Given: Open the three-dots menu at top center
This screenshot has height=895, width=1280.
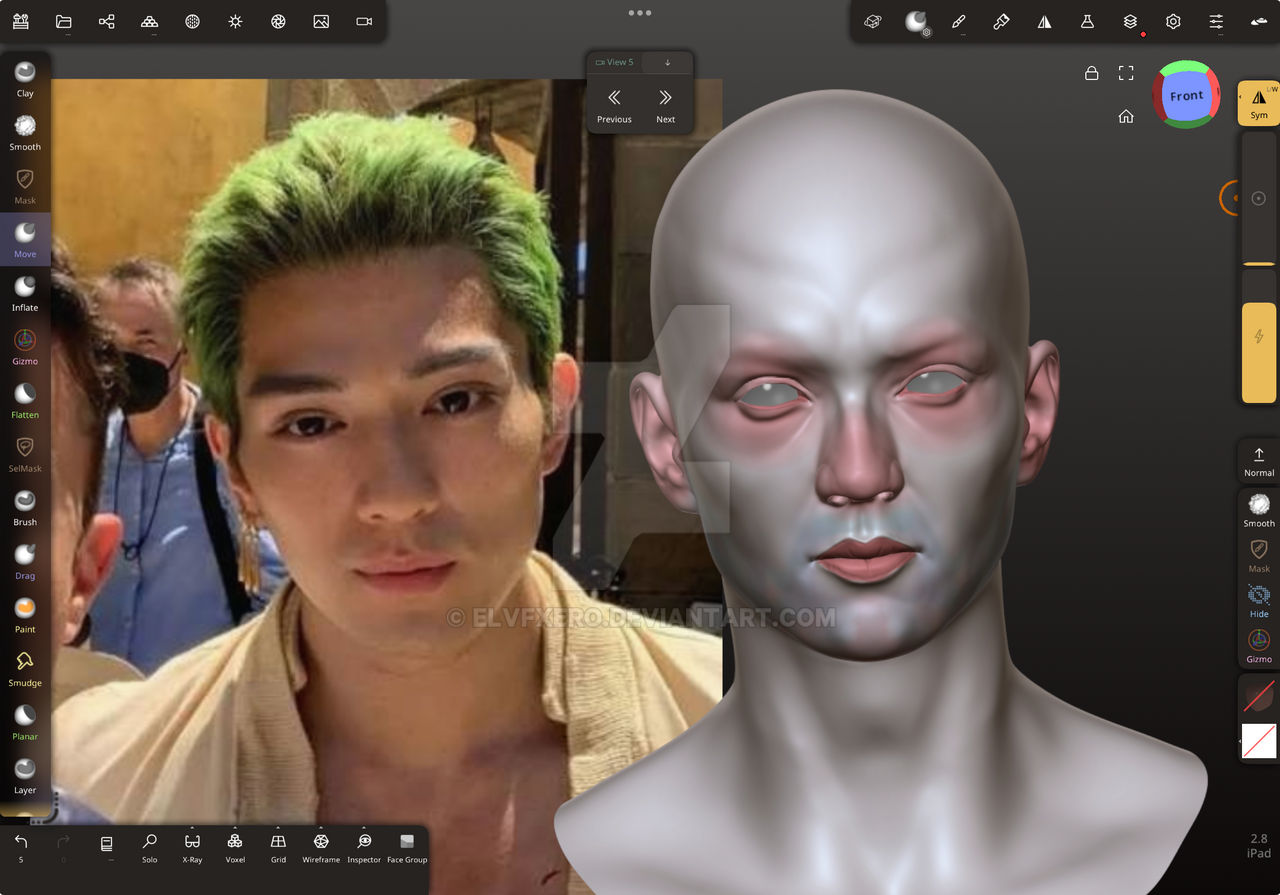Looking at the screenshot, I should 640,13.
